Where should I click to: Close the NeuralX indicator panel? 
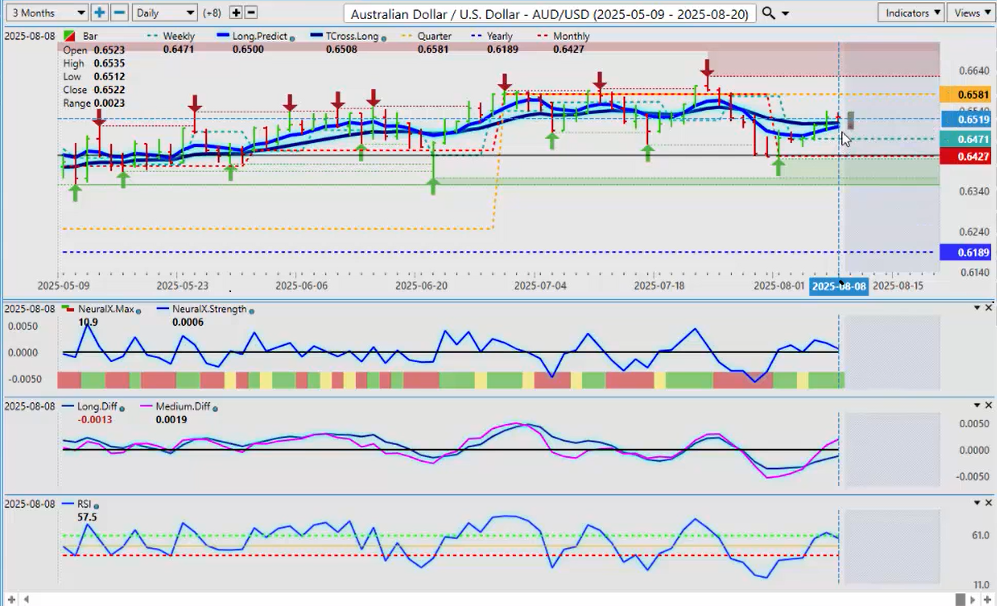point(989,308)
